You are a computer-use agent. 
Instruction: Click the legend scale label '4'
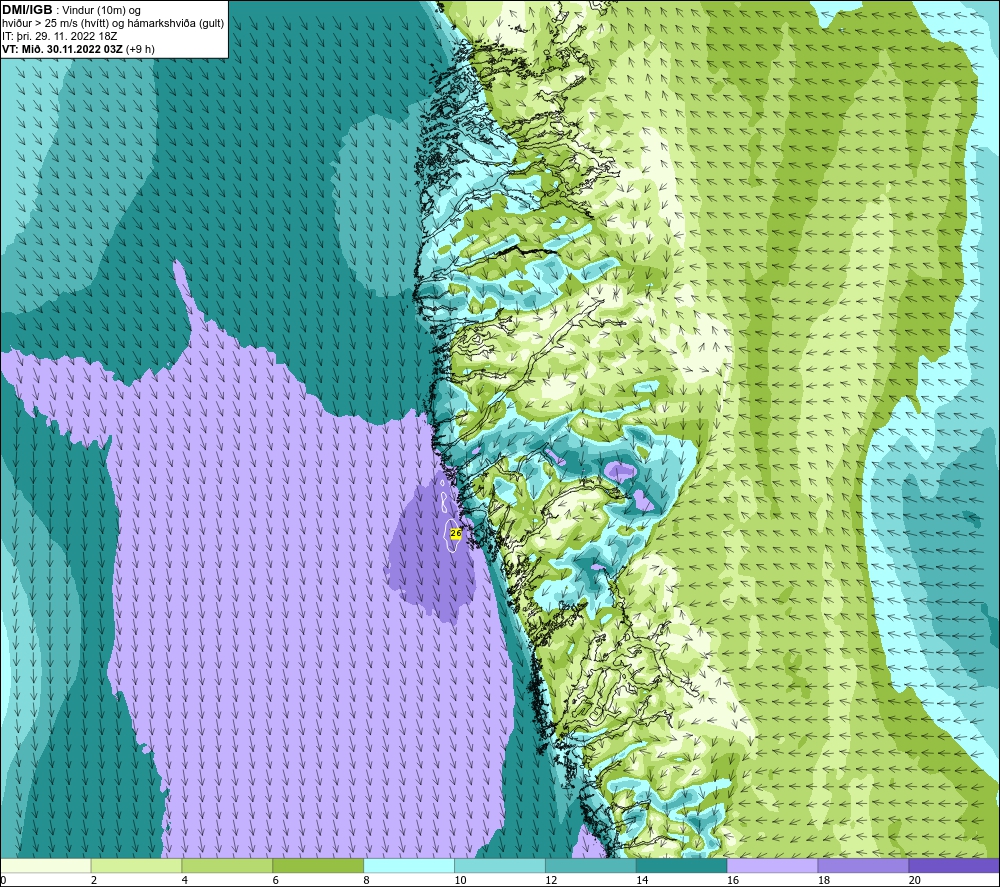[184, 880]
